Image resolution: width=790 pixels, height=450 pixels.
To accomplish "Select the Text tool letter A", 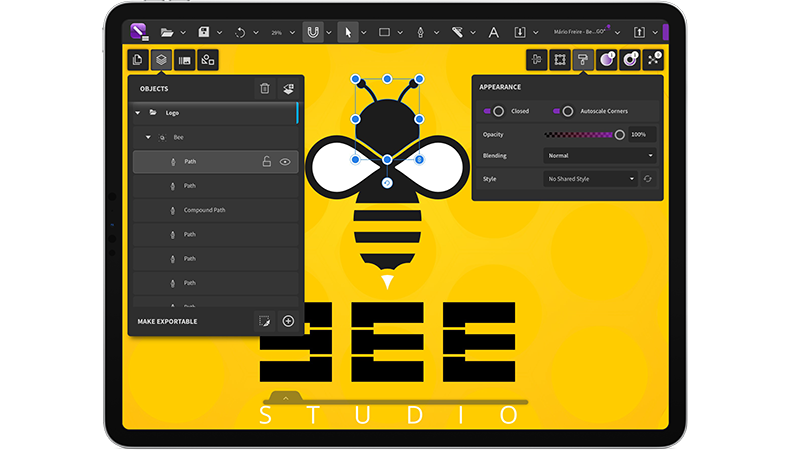I will [x=493, y=32].
